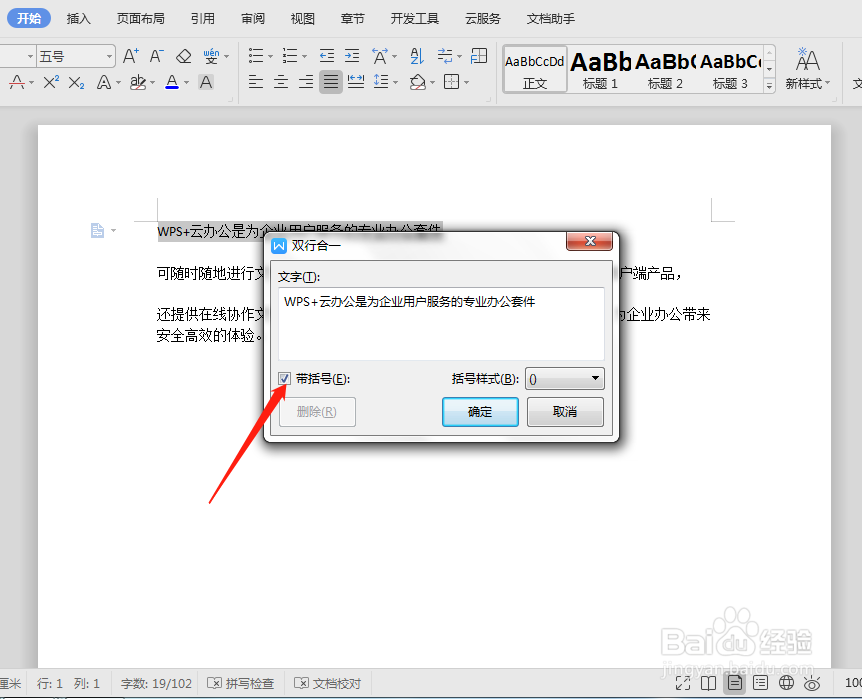Apply the 标题 3 style
This screenshot has width=862, height=699.
click(730, 69)
